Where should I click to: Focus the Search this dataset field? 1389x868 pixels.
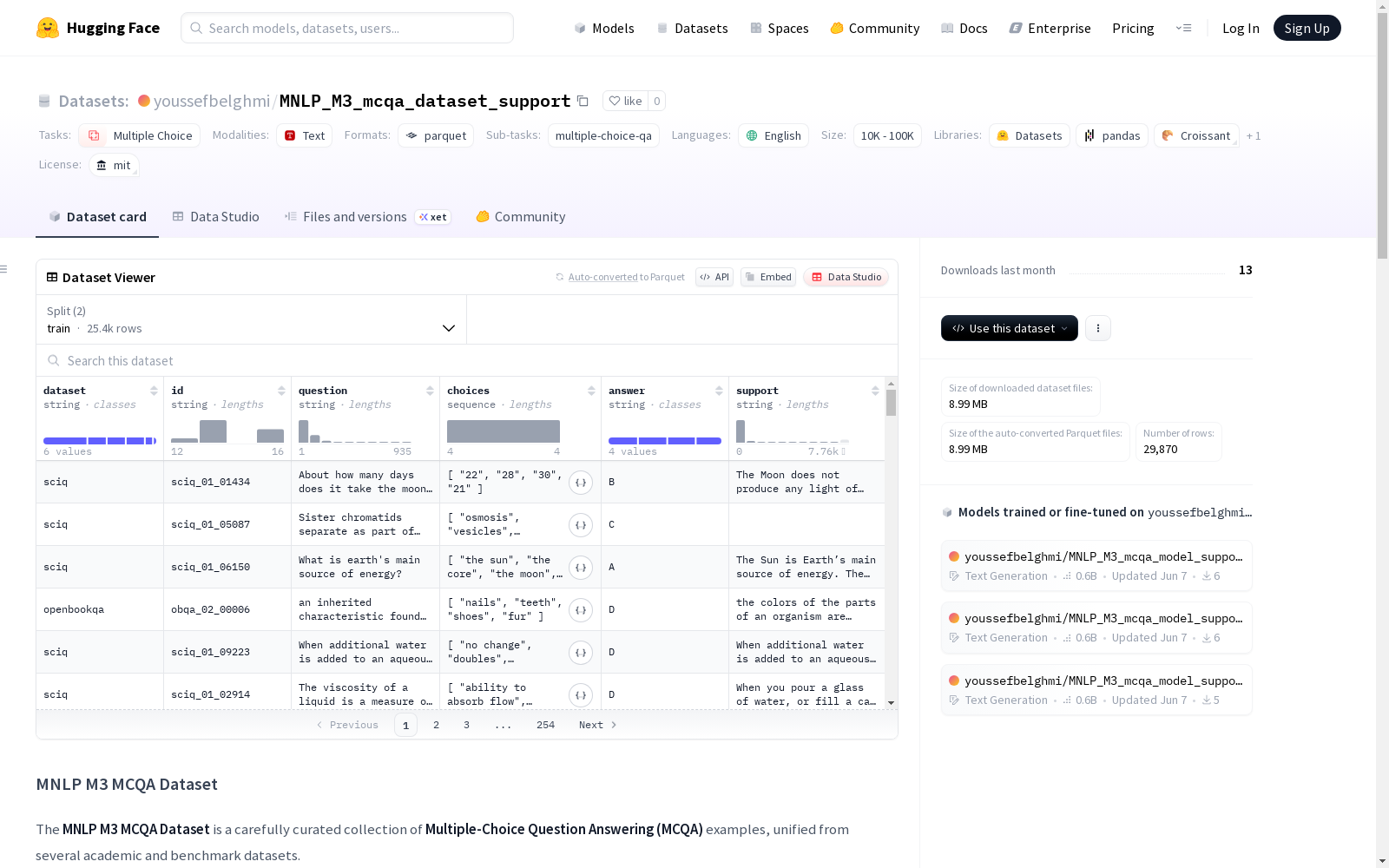(467, 360)
